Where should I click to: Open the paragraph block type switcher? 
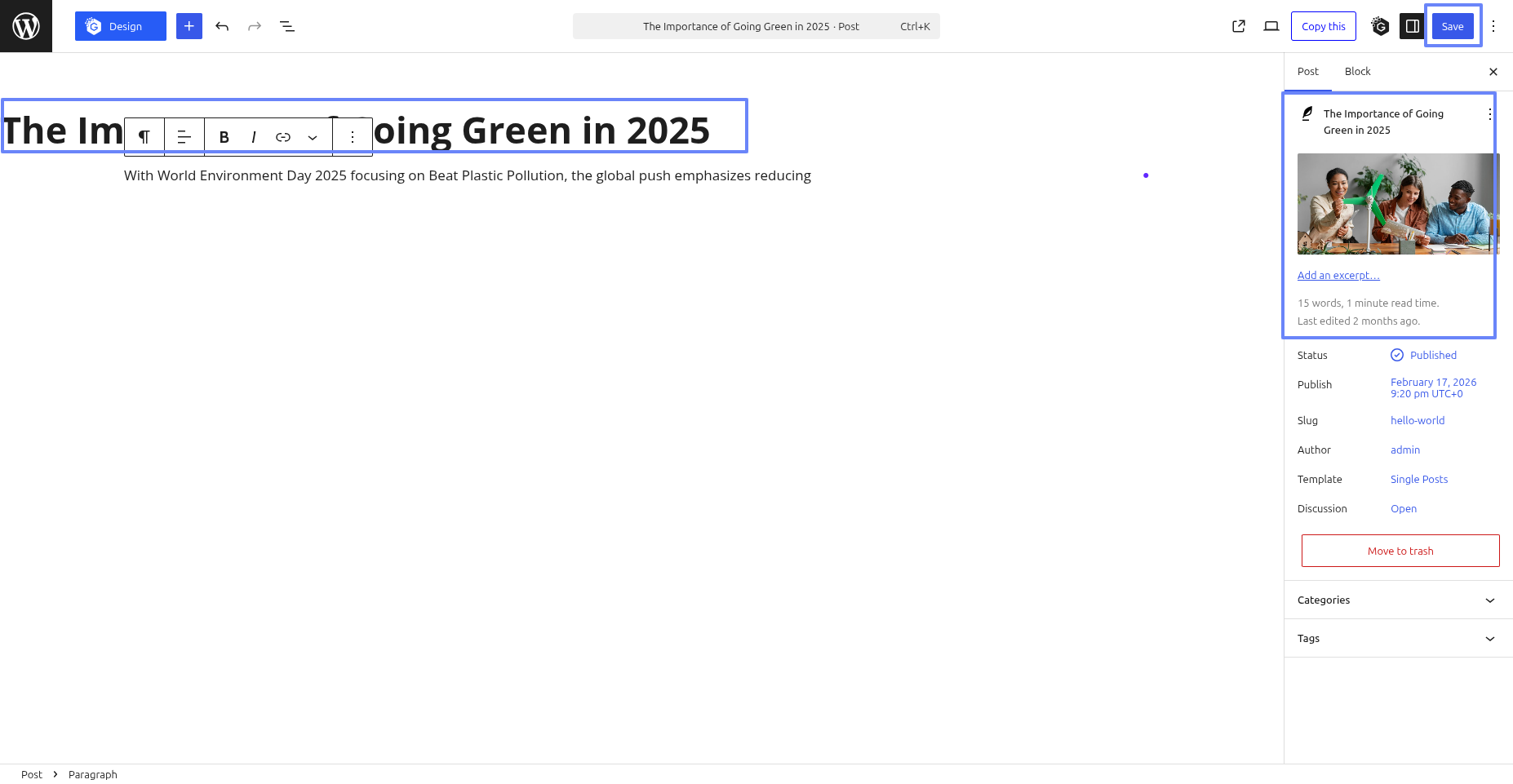(144, 137)
